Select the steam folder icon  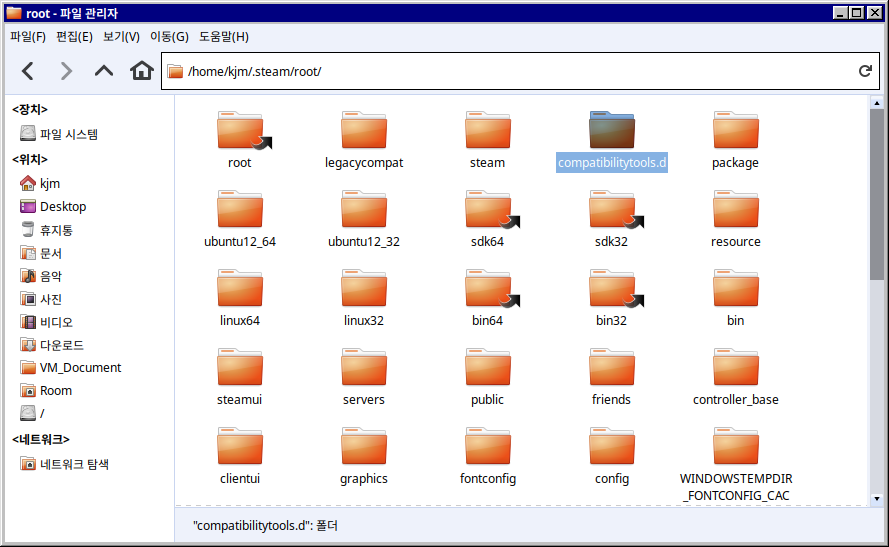[488, 130]
